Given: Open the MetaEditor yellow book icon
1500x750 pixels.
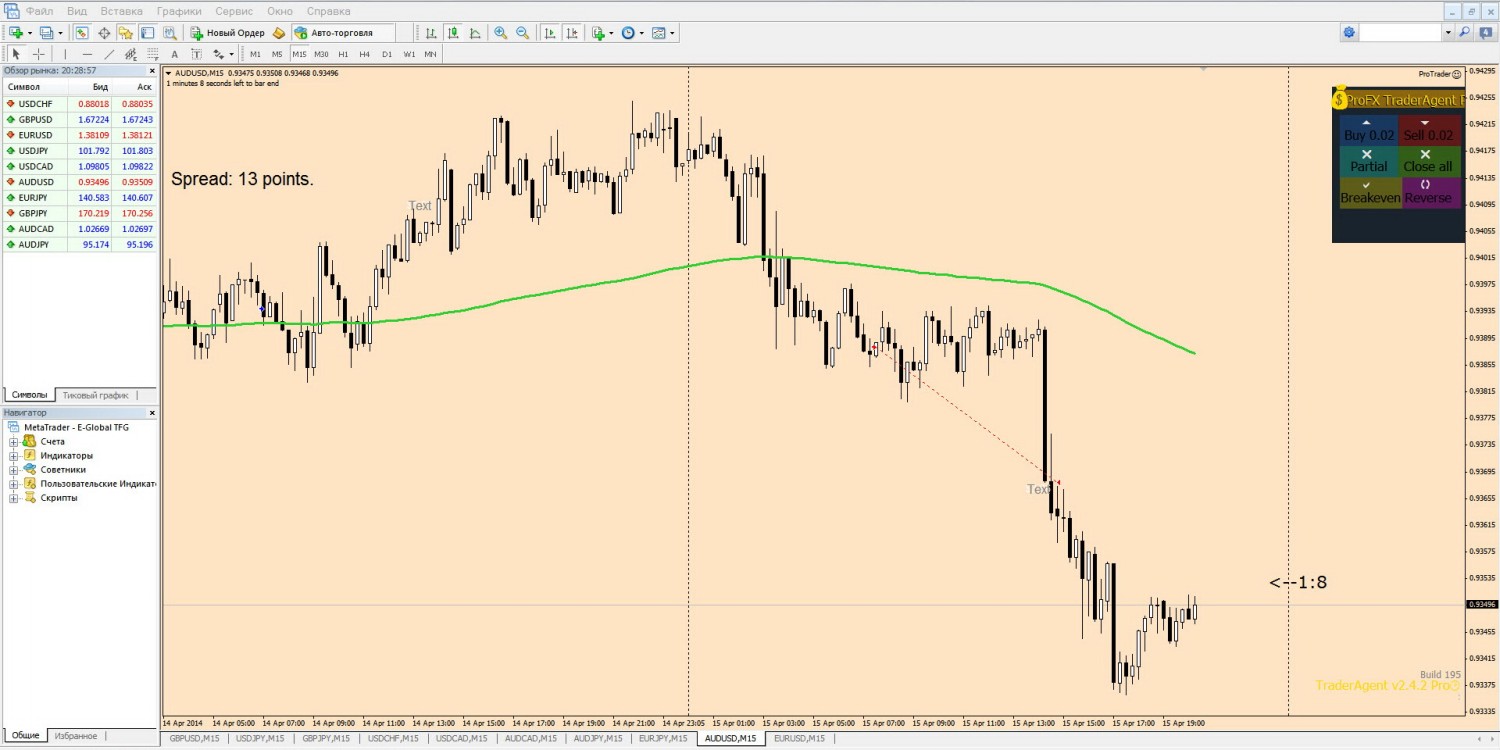Looking at the screenshot, I should [x=279, y=33].
